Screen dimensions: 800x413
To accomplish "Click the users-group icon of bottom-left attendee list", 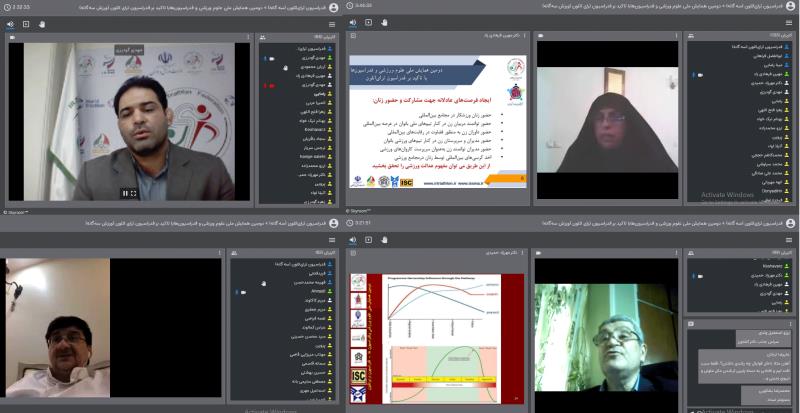I will tap(234, 253).
